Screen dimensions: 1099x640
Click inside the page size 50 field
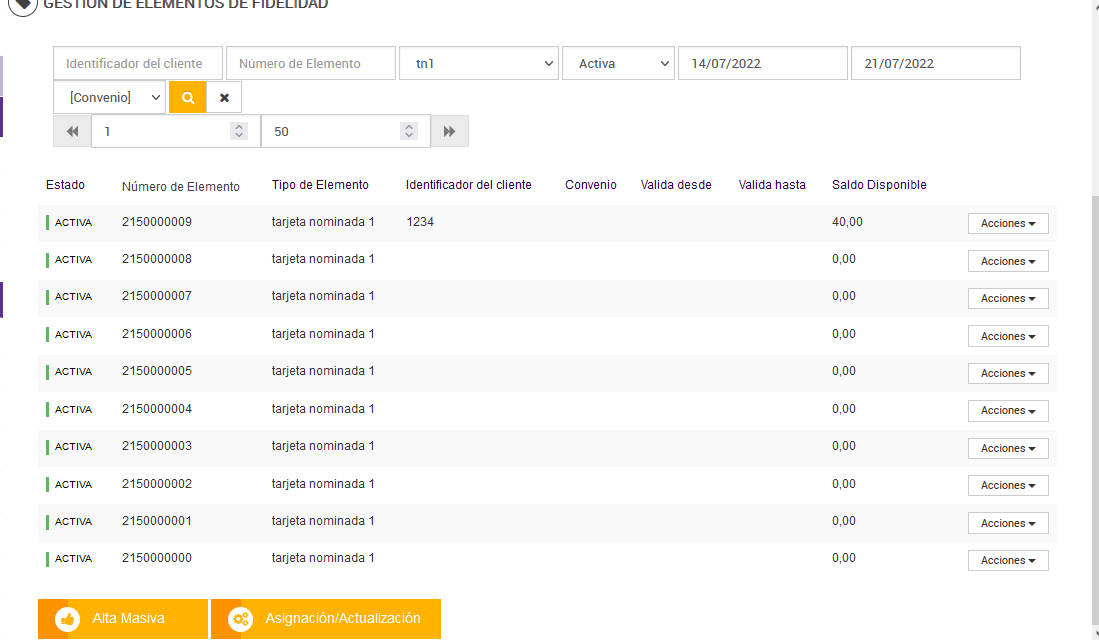point(346,131)
